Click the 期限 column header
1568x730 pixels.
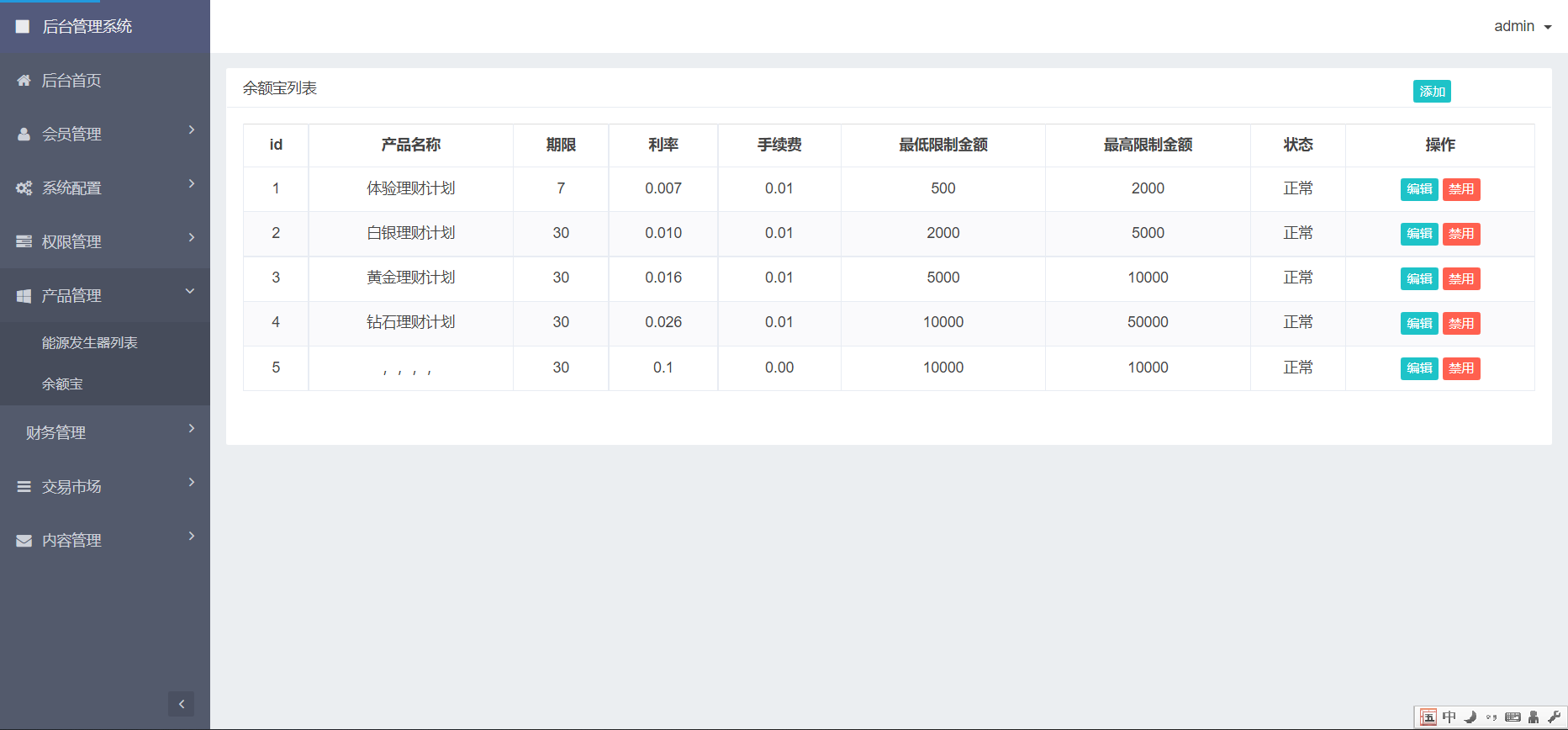[x=561, y=145]
